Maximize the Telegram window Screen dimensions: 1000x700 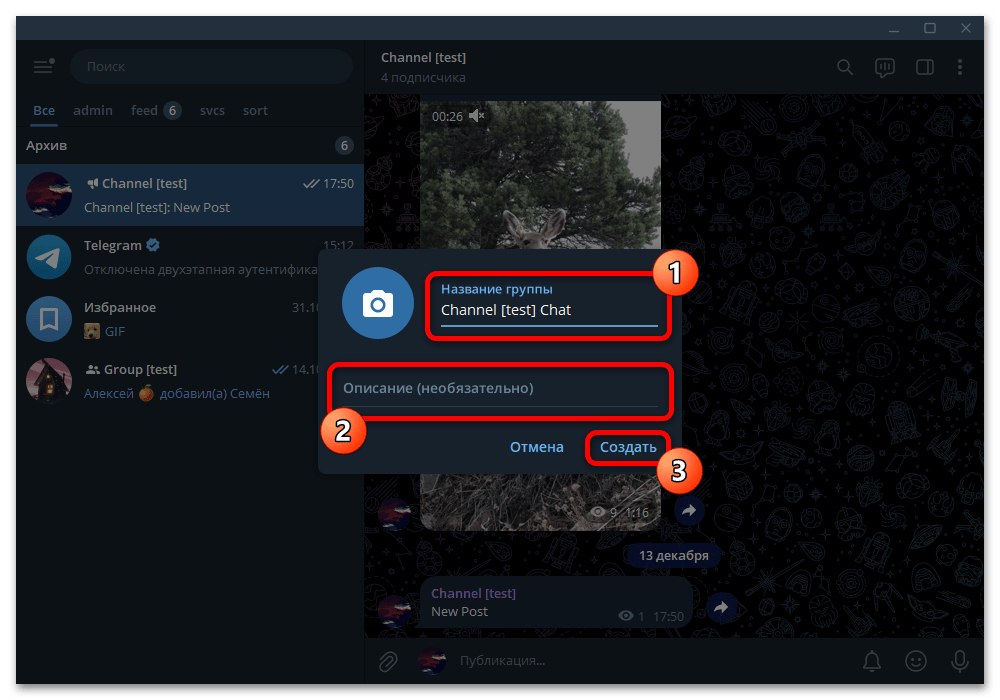(930, 28)
